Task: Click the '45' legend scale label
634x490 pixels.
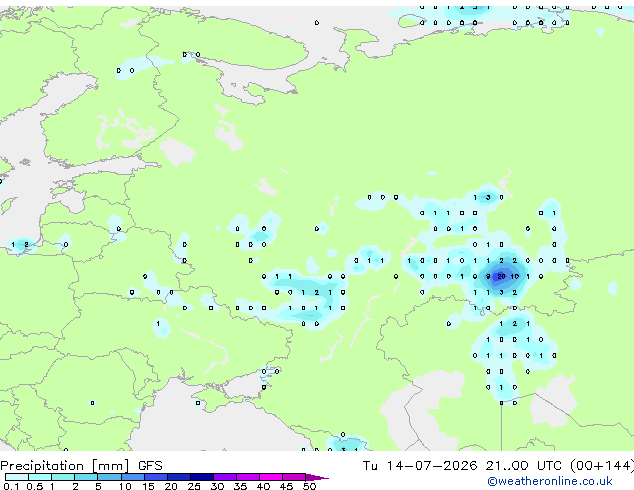Action: click(286, 486)
